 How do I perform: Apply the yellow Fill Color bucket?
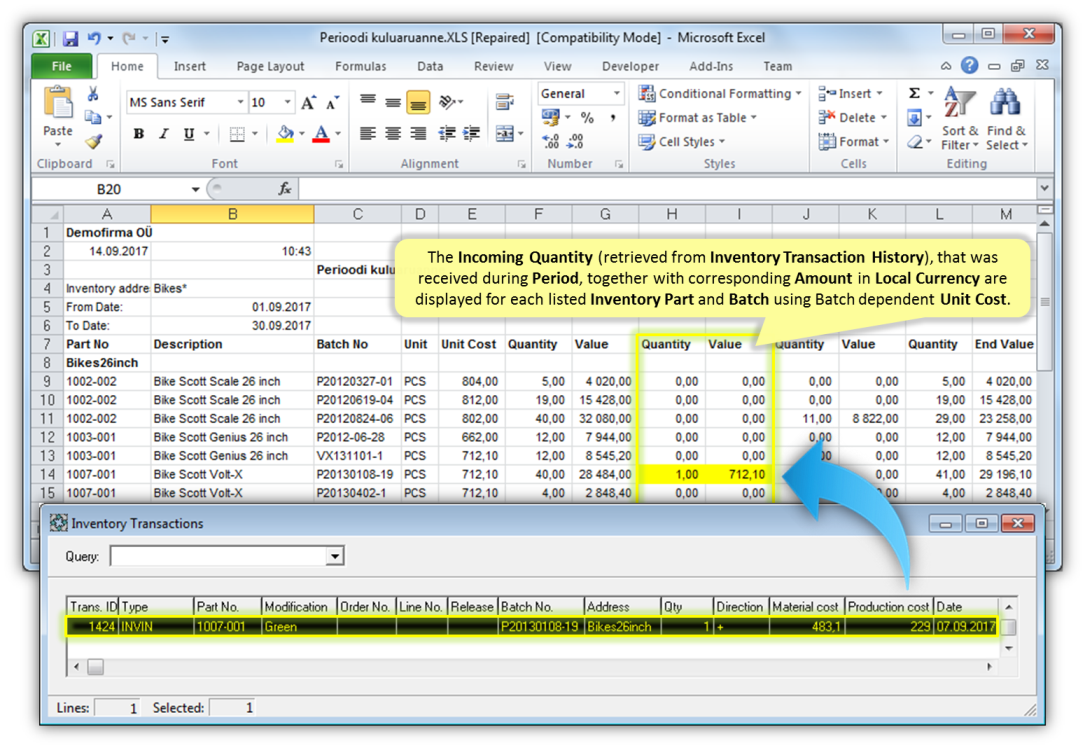point(285,134)
